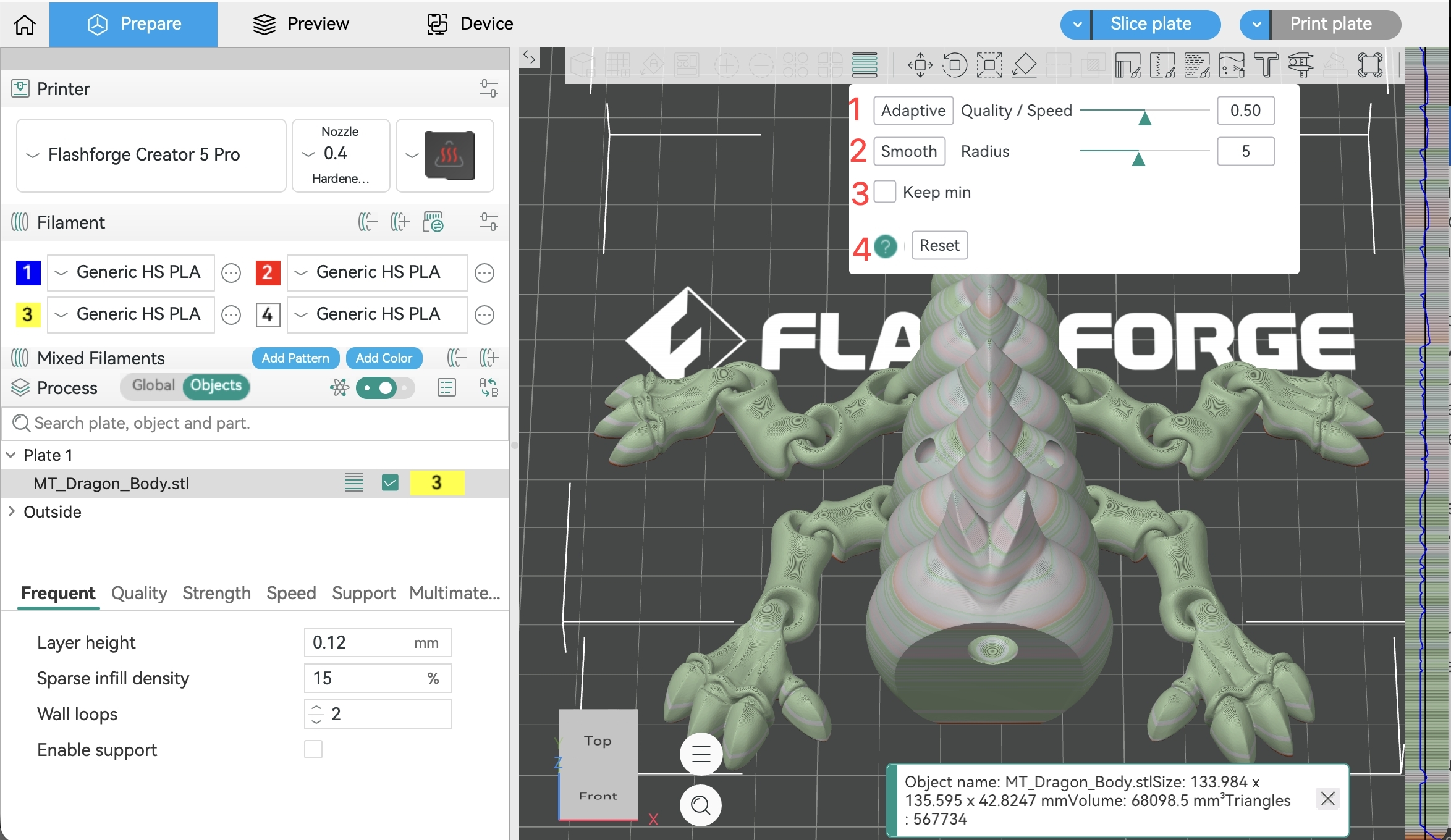Image resolution: width=1451 pixels, height=840 pixels.
Task: Switch to the Device tab
Action: [x=470, y=24]
